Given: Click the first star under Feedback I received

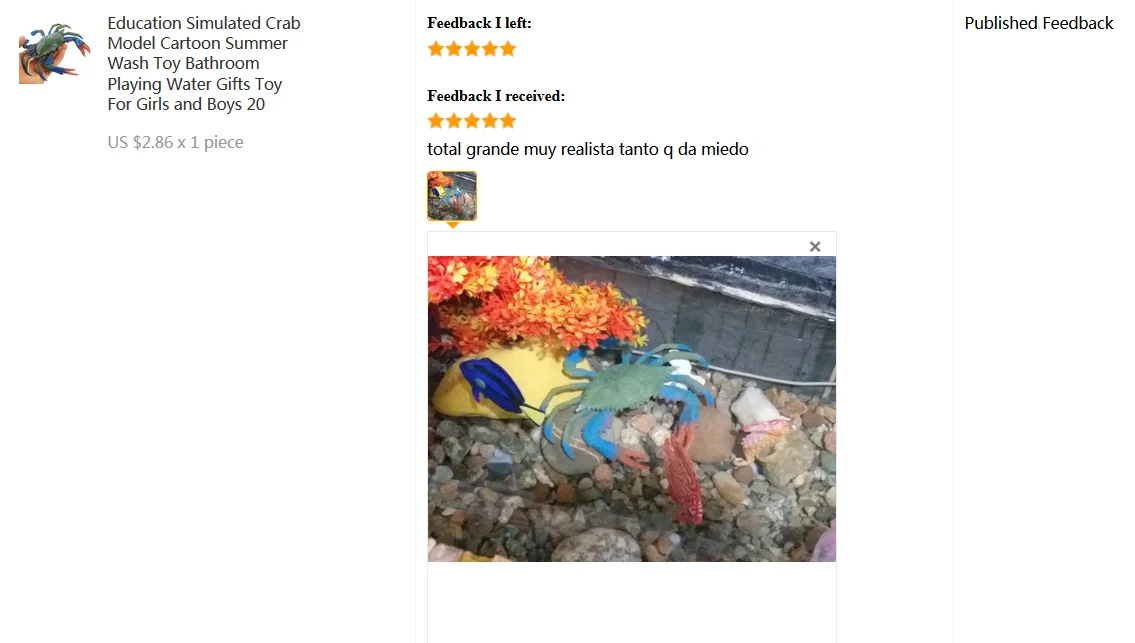Looking at the screenshot, I should [x=436, y=120].
